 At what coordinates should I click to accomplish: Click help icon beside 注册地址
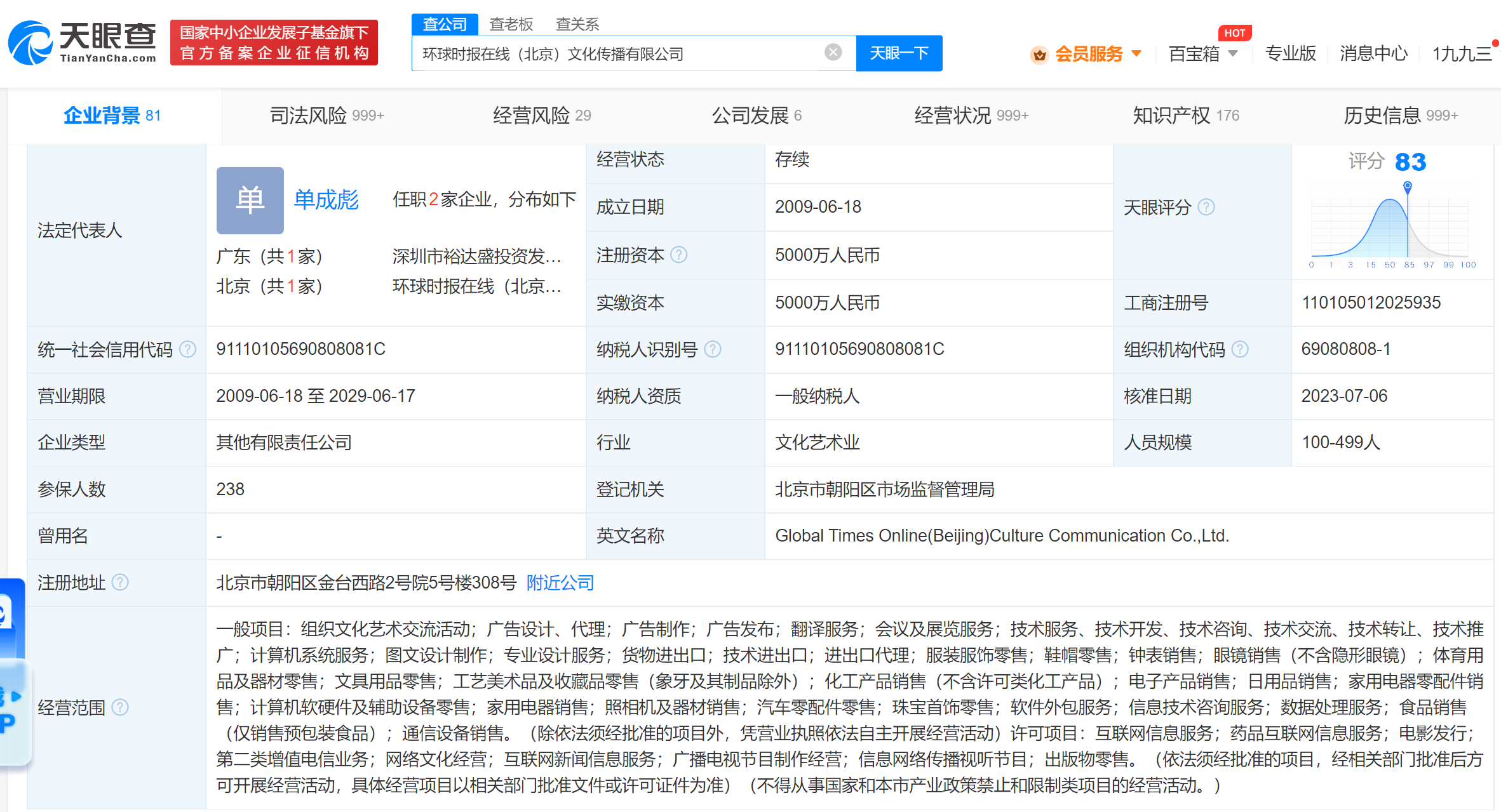pyautogui.click(x=120, y=582)
